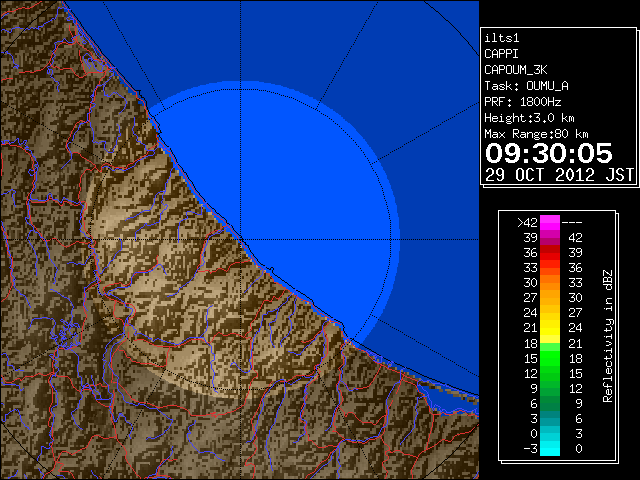The image size is (640, 480).
Task: Click the 'Height:3.0 km' line
Action: coord(529,118)
